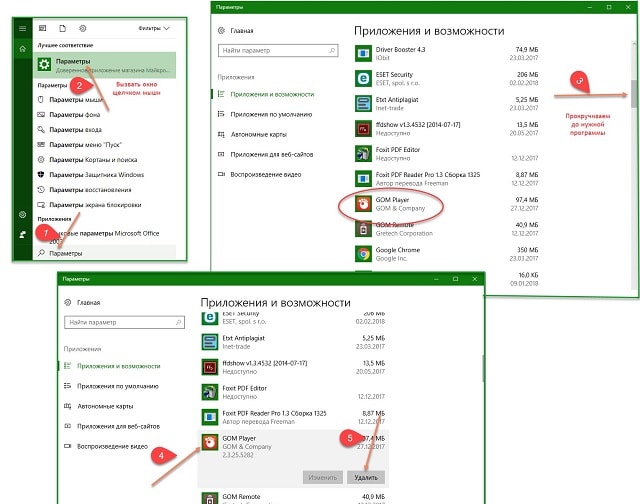640x504 pixels.
Task: Select apps filter icon in search panel
Action: [x=42, y=28]
